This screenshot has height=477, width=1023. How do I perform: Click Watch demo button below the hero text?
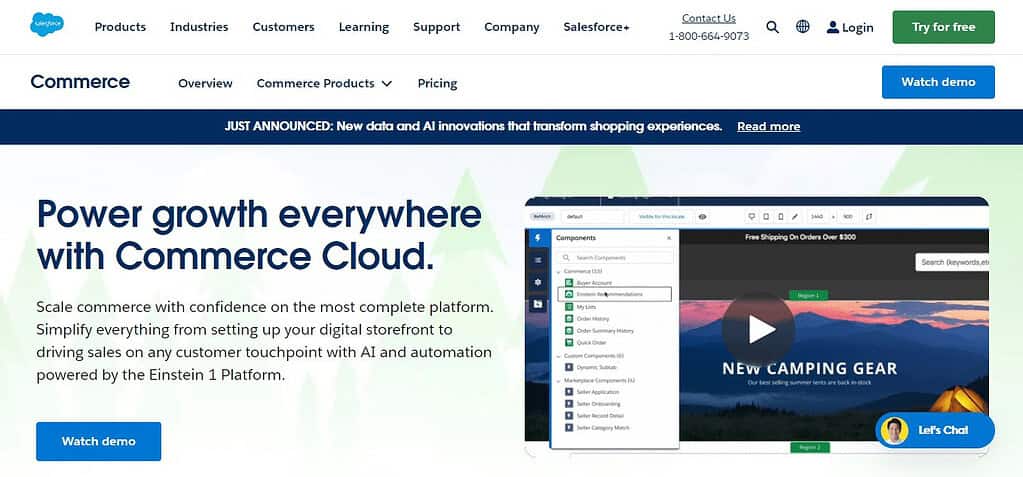[x=99, y=441]
